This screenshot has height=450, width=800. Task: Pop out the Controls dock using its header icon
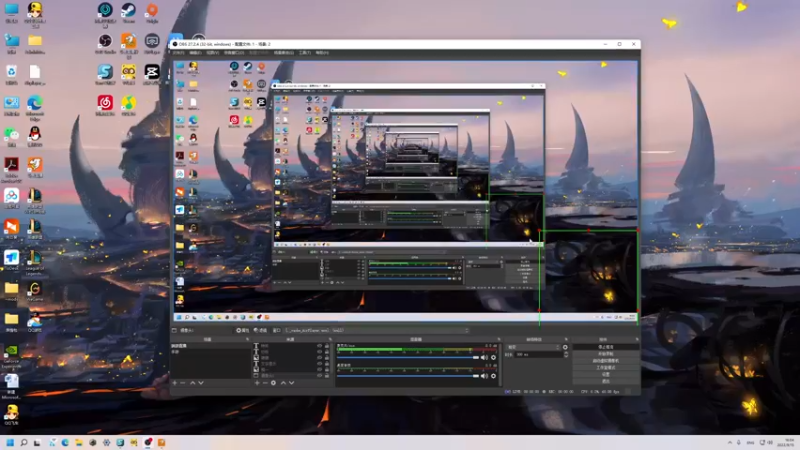637,339
